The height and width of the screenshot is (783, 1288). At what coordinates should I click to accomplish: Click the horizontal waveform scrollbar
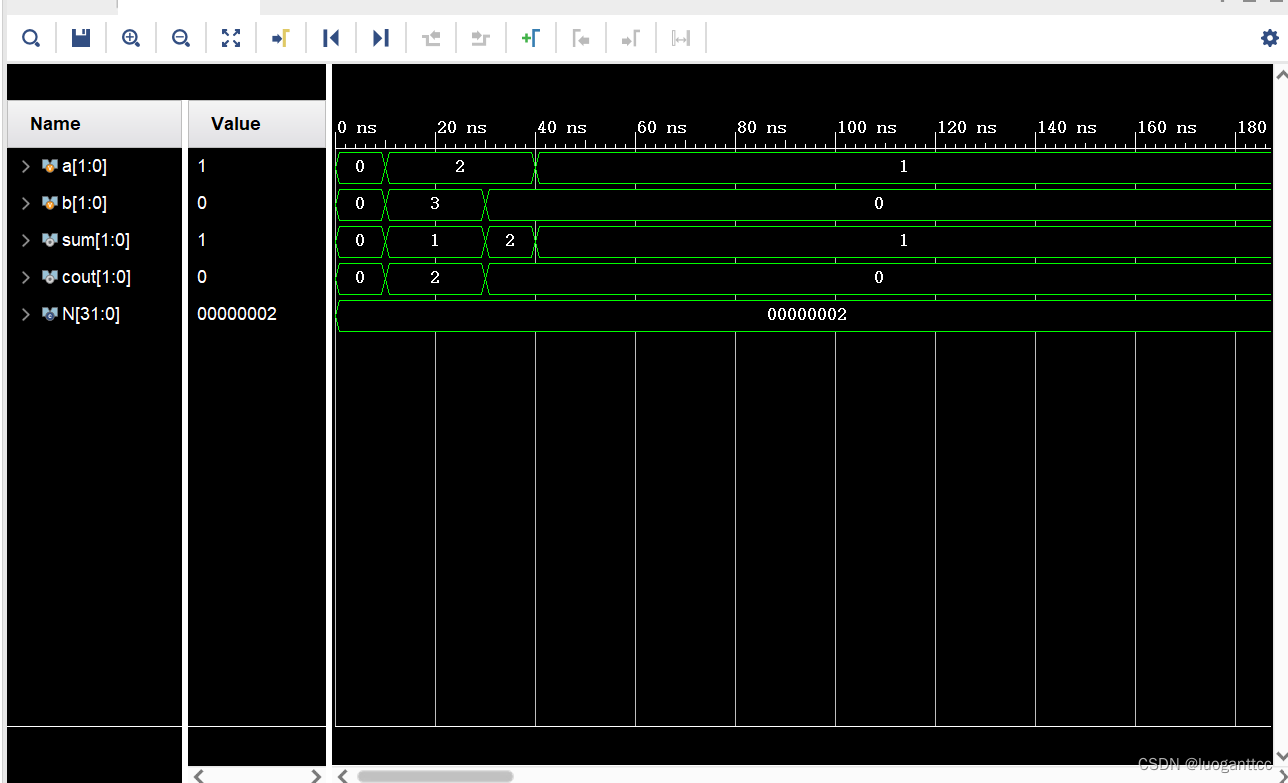[434, 775]
